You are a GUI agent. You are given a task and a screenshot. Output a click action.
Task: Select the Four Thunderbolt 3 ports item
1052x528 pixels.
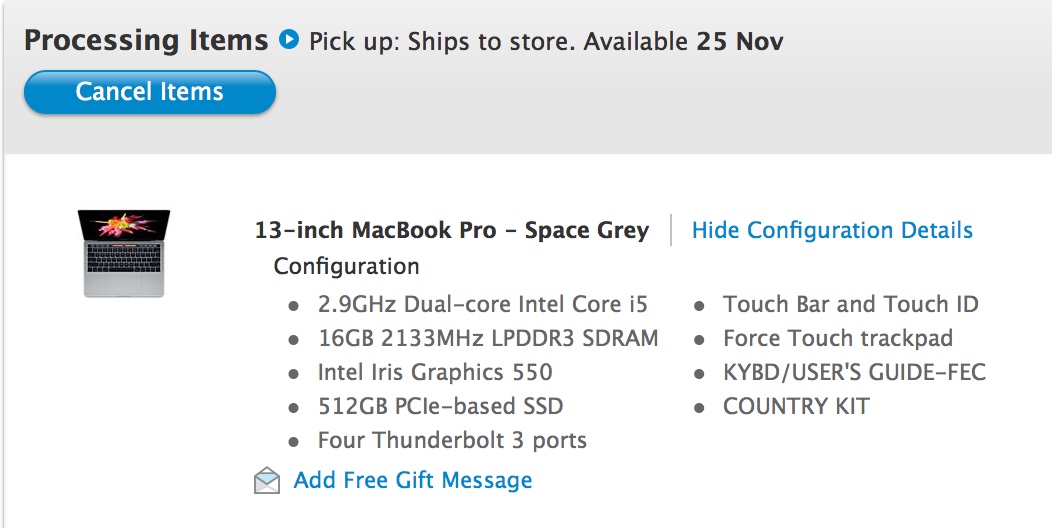pos(452,441)
